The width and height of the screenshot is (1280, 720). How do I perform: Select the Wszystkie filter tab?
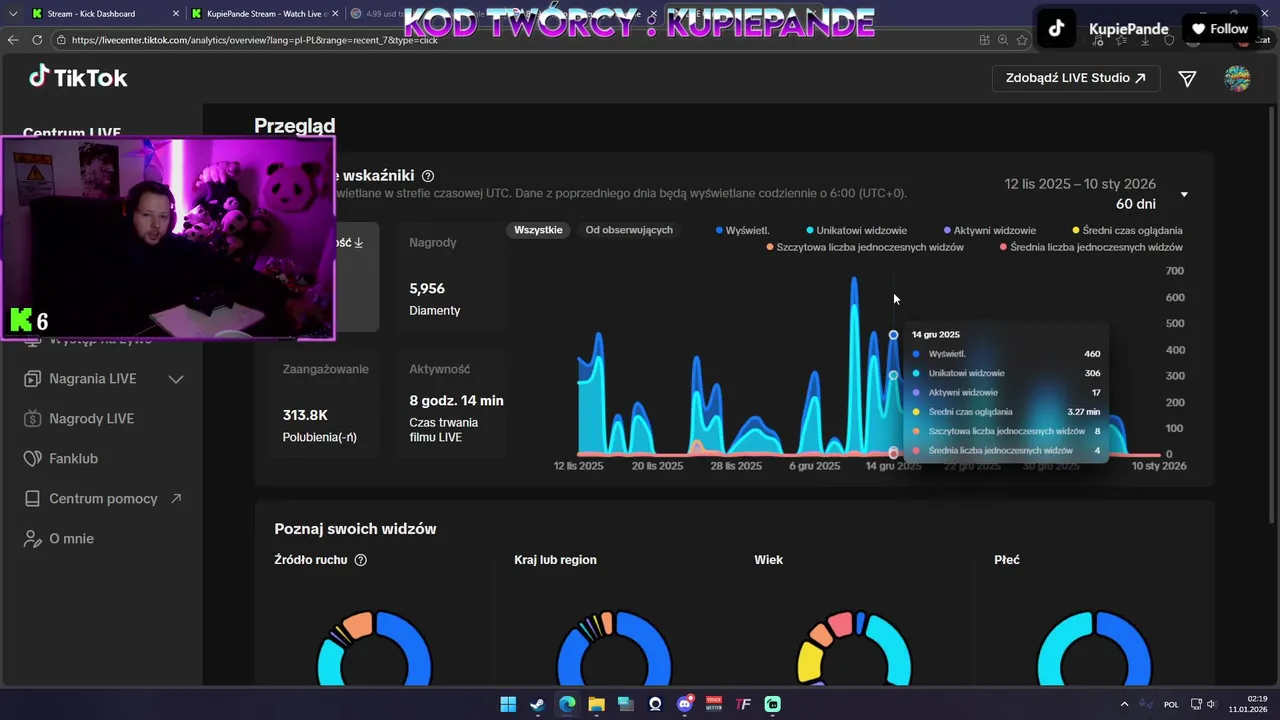pyautogui.click(x=538, y=230)
